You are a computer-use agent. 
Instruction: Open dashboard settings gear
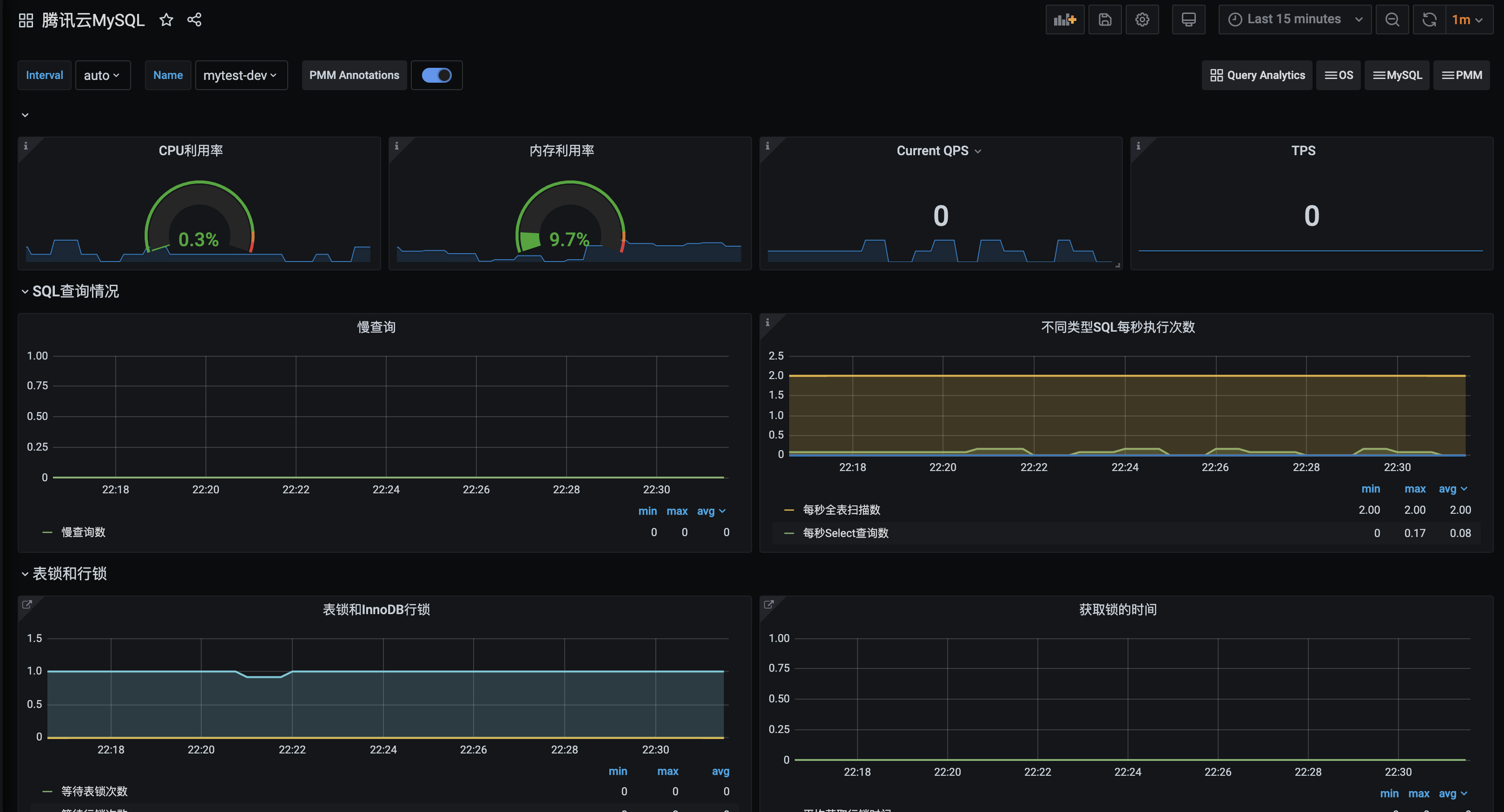pyautogui.click(x=1142, y=20)
